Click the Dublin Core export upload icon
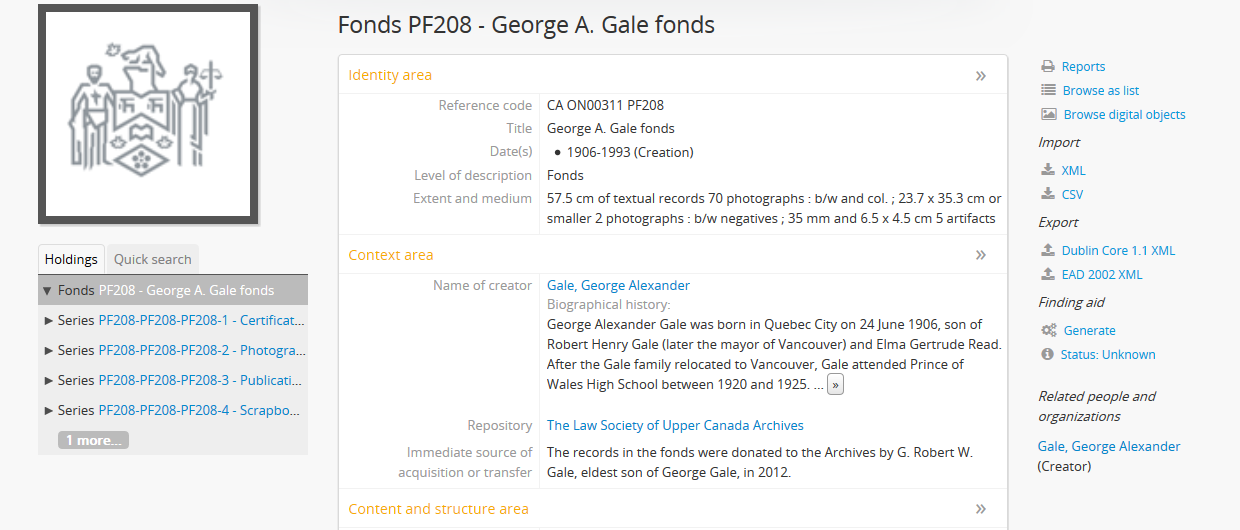 tap(1048, 251)
